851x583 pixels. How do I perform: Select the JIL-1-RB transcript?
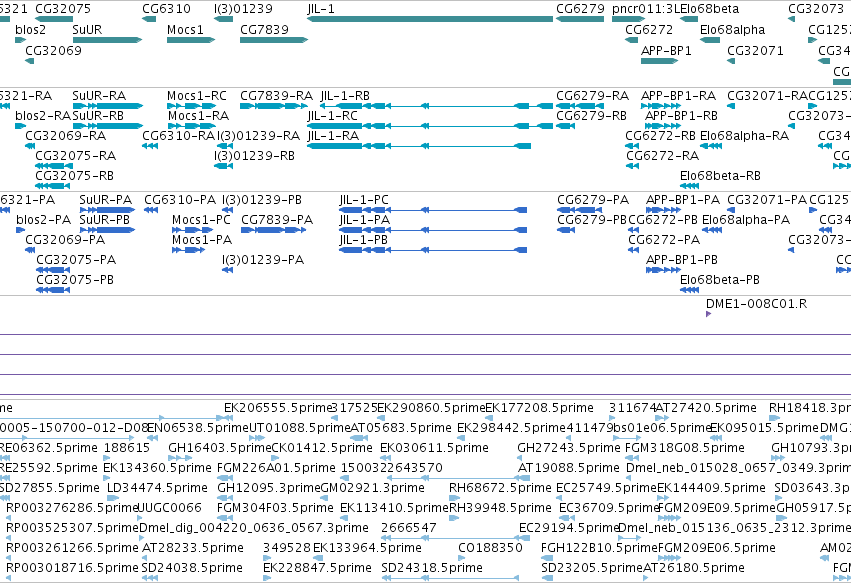click(437, 106)
